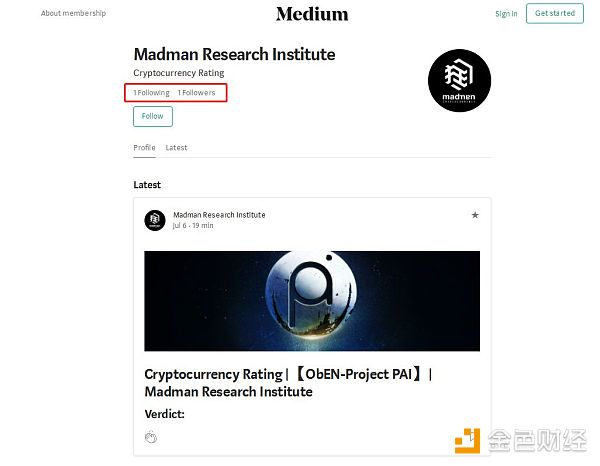Open the Cryptocurrency Rating ObEN-Project PAI article title
This screenshot has width=600, height=466.
tap(288, 383)
